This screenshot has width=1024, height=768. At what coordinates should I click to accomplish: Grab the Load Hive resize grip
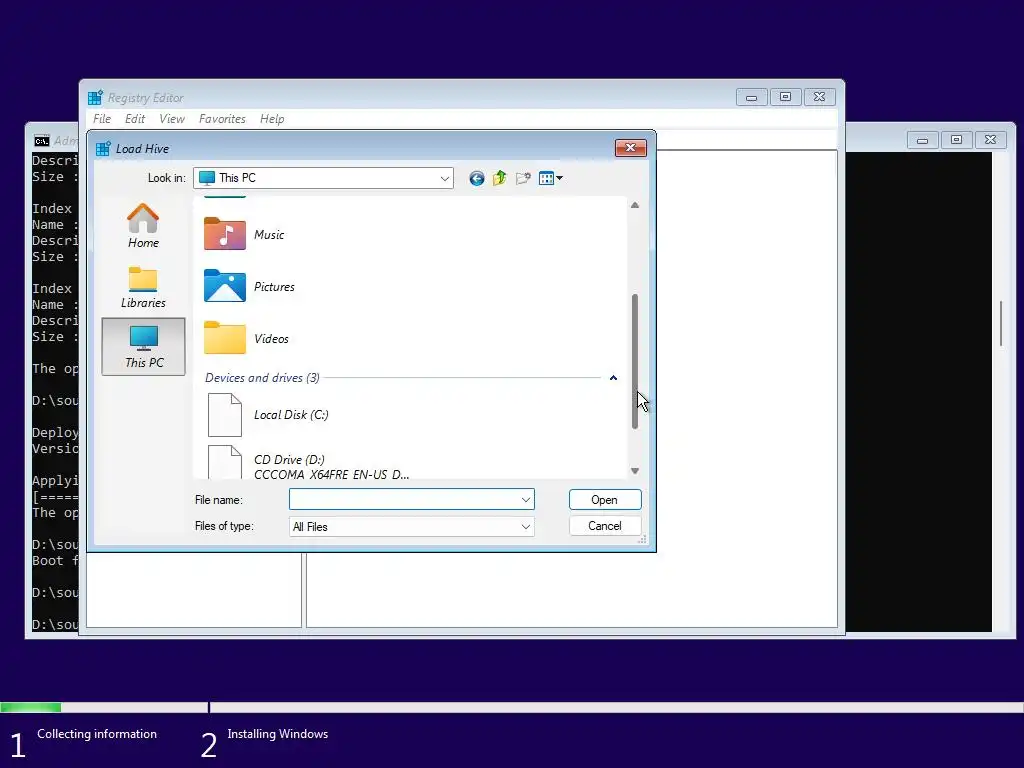click(643, 539)
